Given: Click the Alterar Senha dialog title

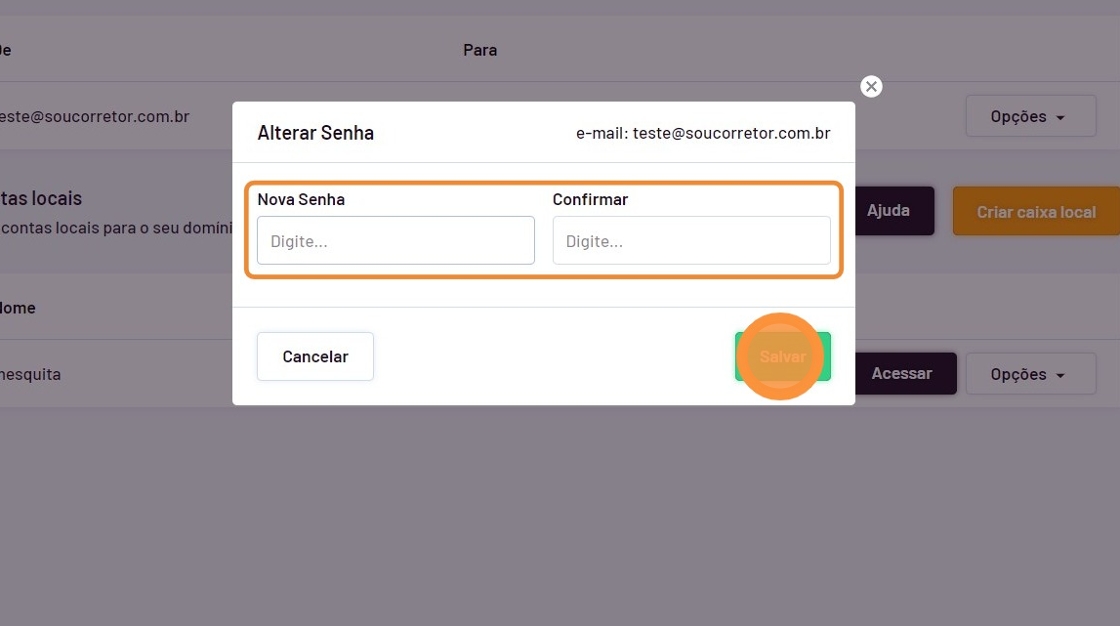Looking at the screenshot, I should coord(316,133).
